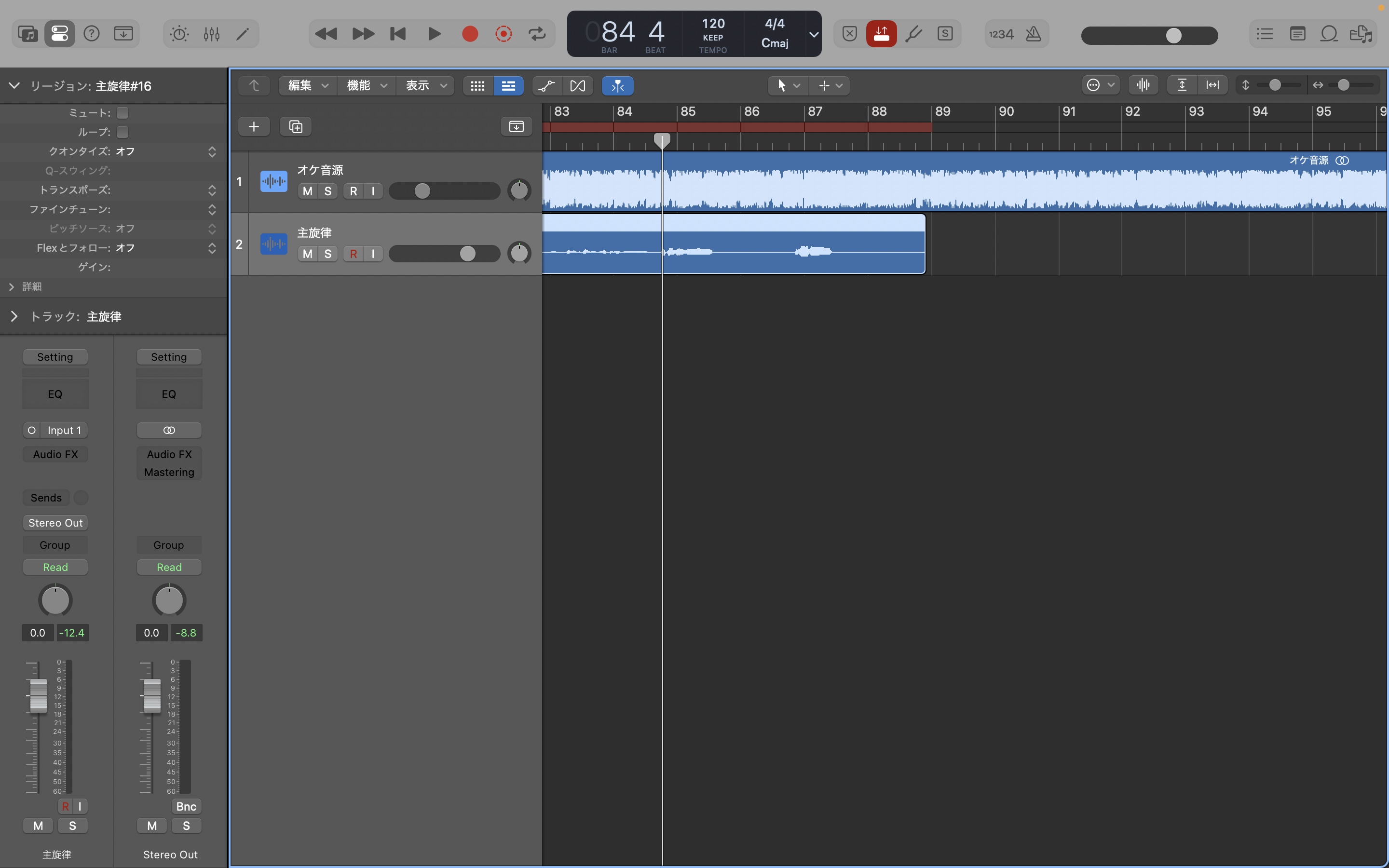Show automation in tracks toolbar
1389x868 pixels.
[546, 85]
